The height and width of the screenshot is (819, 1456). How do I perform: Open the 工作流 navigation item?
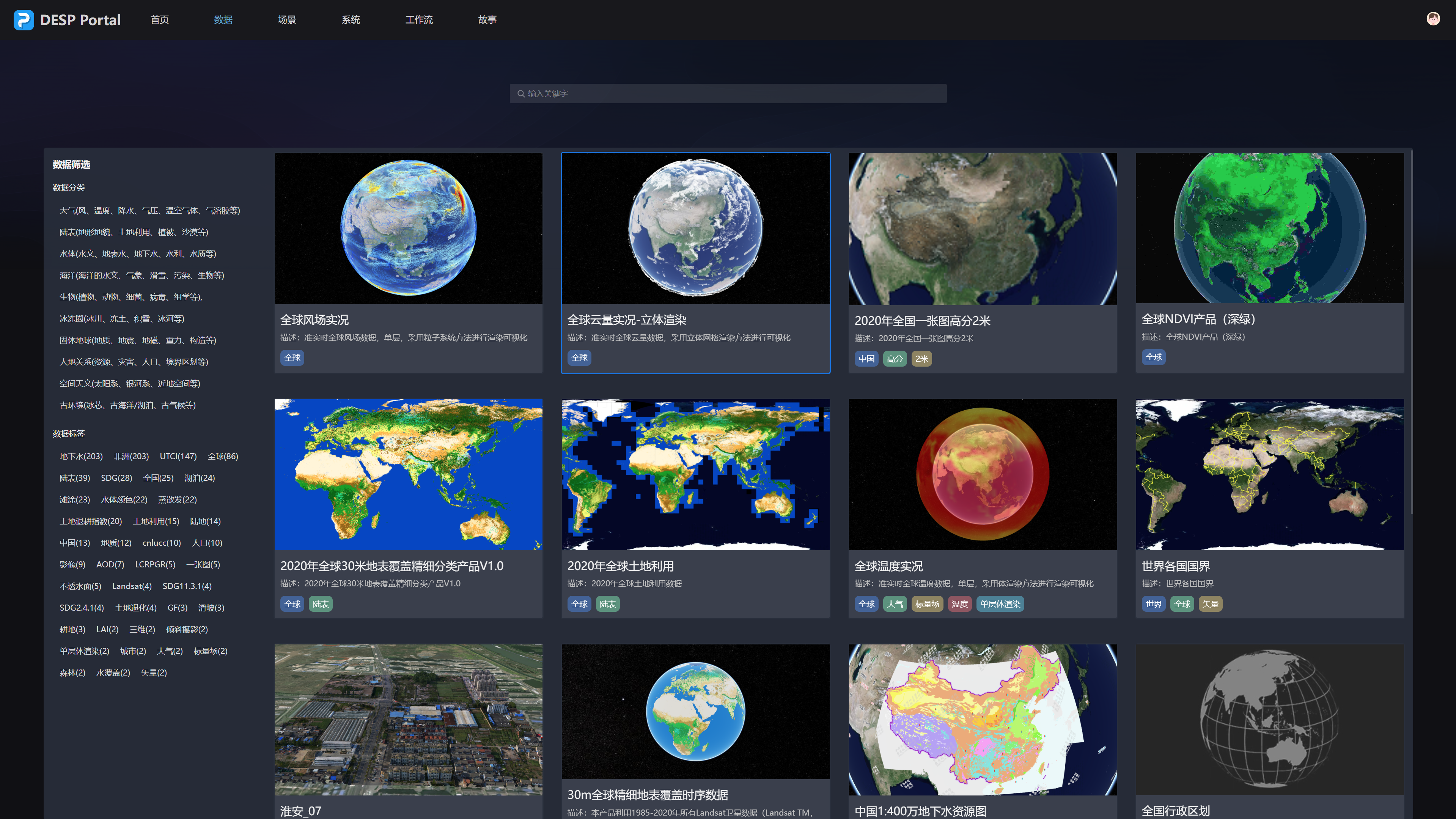(419, 20)
